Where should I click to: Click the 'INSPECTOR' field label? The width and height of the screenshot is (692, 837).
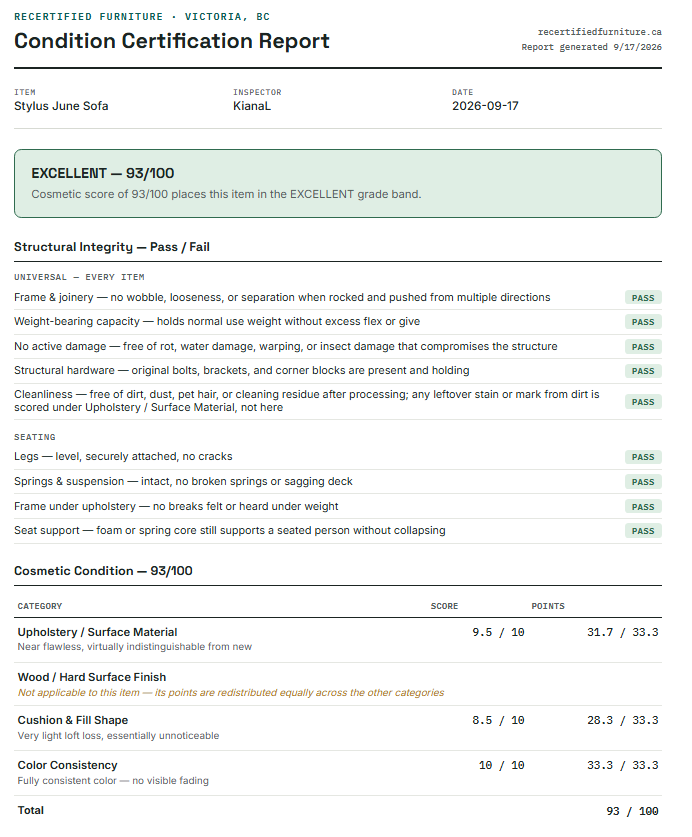coord(257,92)
